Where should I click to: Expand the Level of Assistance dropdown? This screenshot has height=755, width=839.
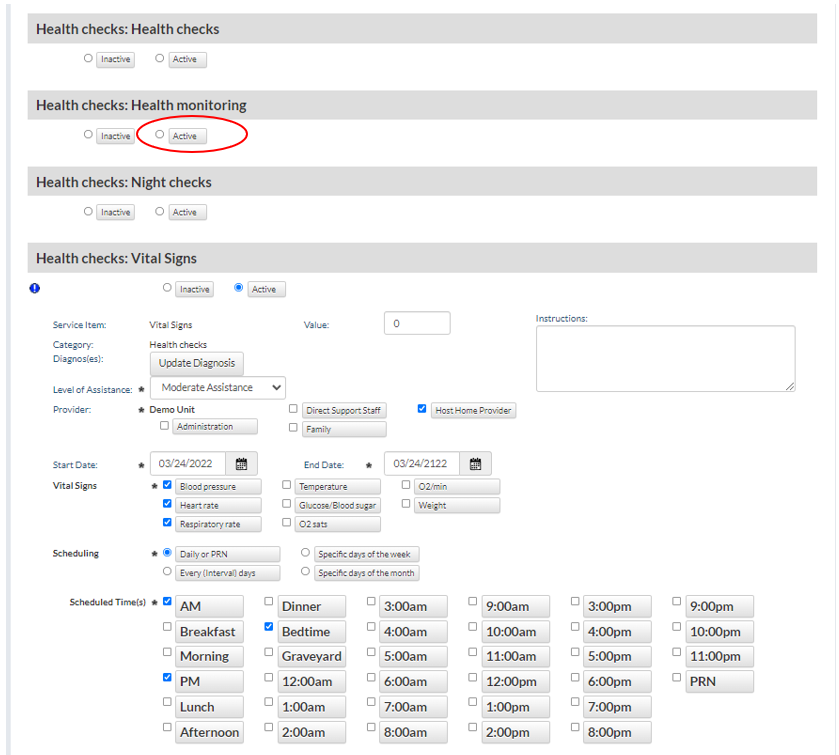[217, 387]
